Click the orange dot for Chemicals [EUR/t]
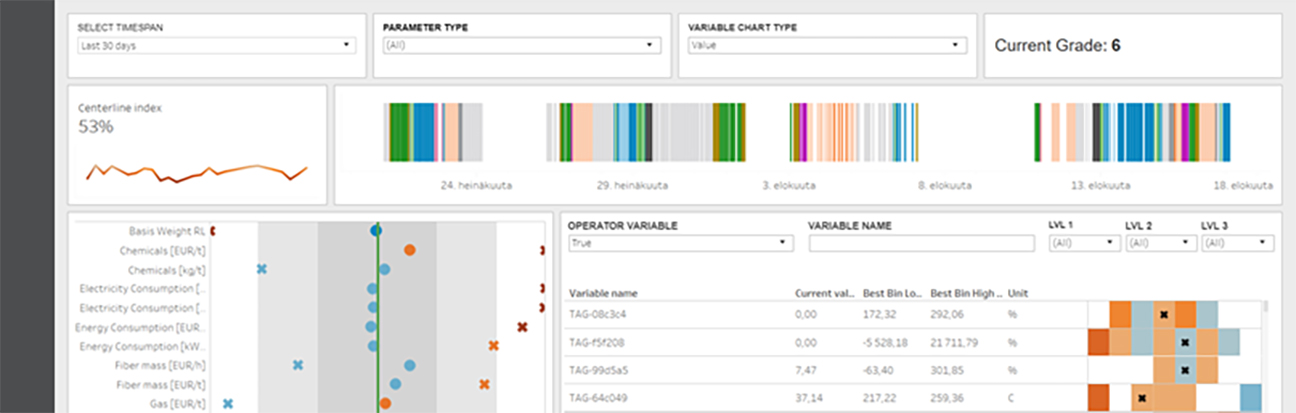Image resolution: width=1296 pixels, height=413 pixels. 410,250
